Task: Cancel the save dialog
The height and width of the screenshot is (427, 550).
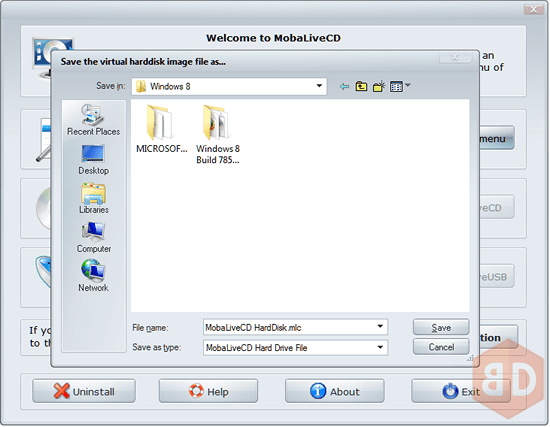Action: pyautogui.click(x=441, y=347)
